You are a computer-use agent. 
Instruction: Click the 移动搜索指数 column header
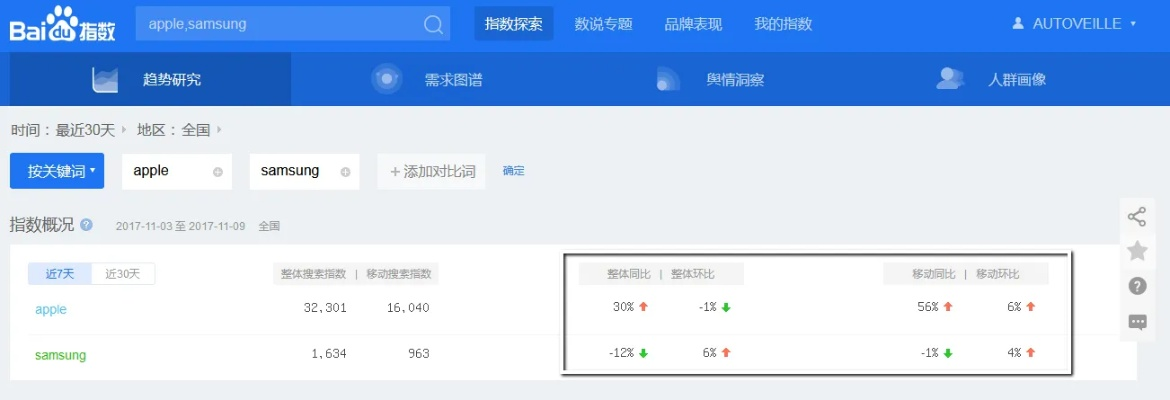coord(398,274)
